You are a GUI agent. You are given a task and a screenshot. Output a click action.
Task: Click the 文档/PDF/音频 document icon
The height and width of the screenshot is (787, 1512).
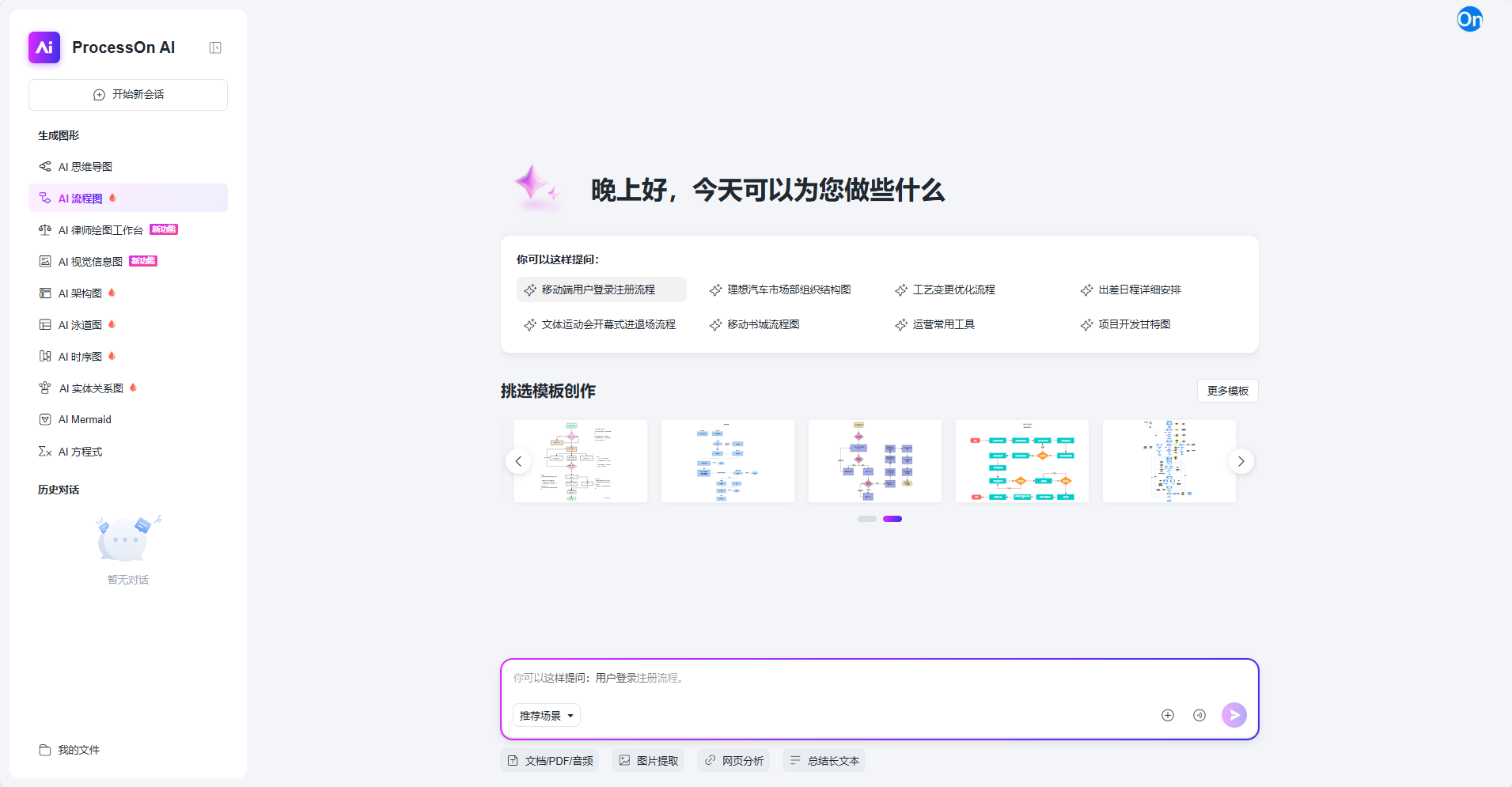pos(513,760)
